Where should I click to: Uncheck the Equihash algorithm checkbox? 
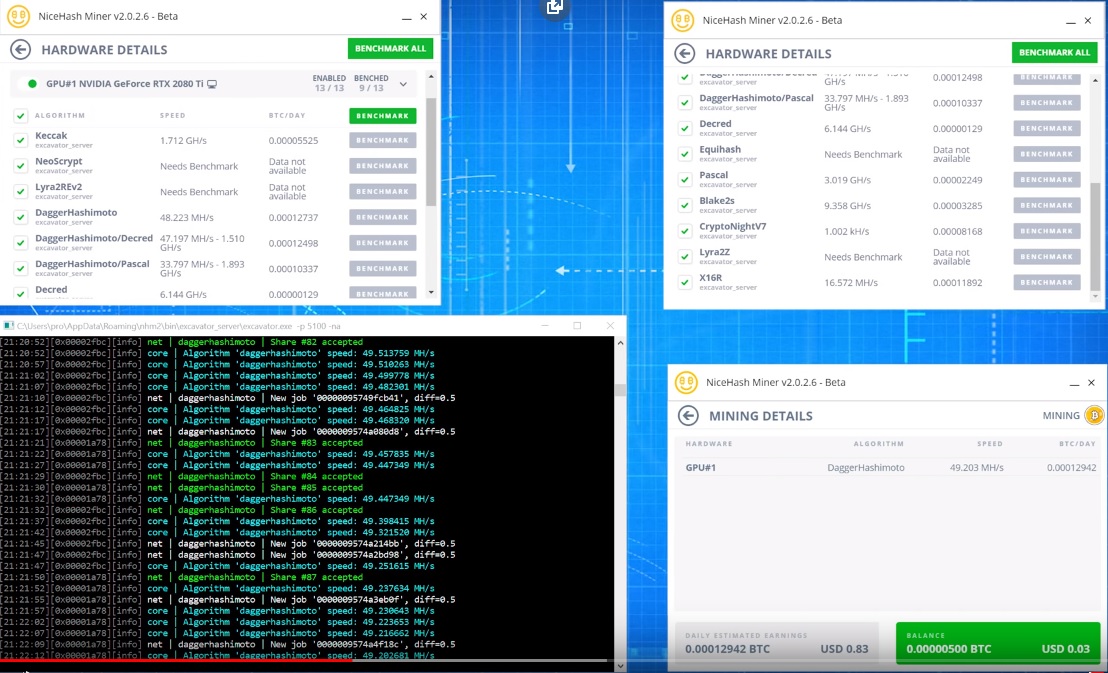coord(685,154)
